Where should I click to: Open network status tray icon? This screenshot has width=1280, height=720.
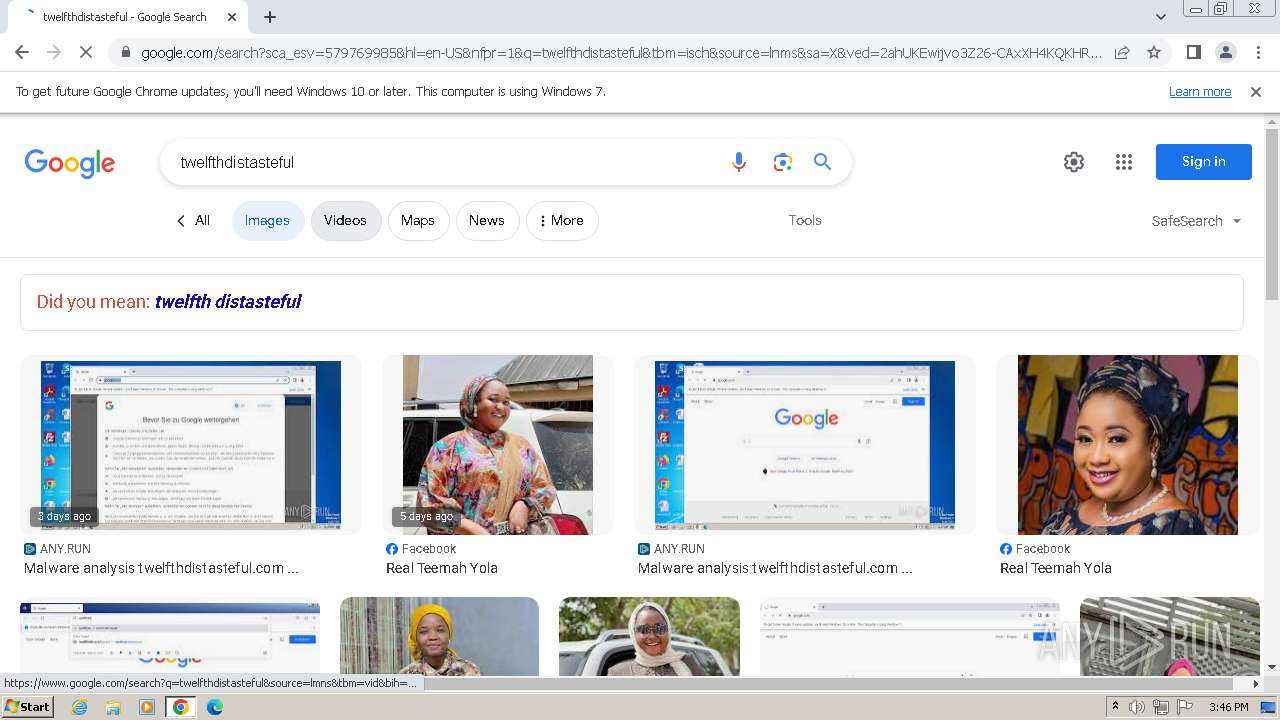(1161, 707)
